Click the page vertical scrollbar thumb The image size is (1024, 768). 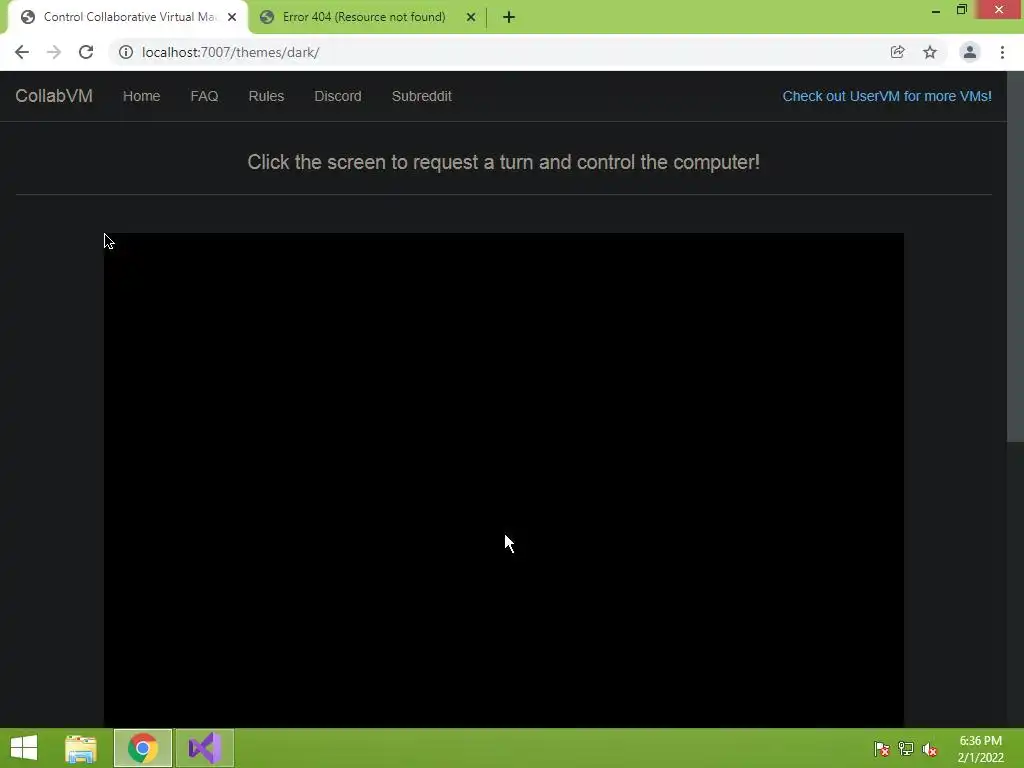click(x=1015, y=257)
